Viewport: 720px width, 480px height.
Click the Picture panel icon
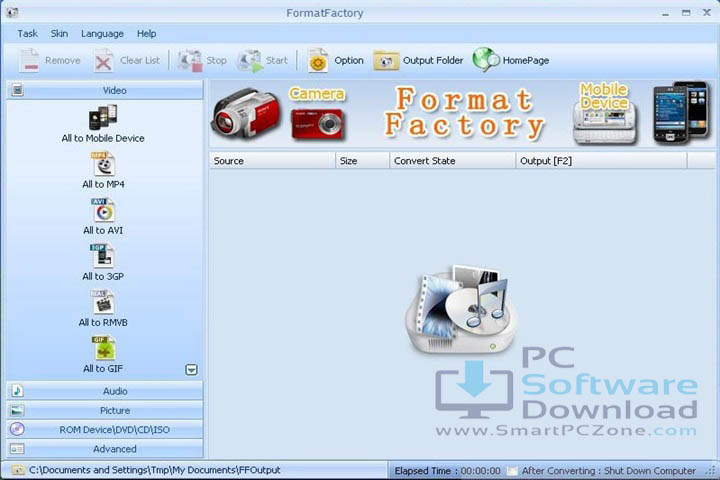17,410
